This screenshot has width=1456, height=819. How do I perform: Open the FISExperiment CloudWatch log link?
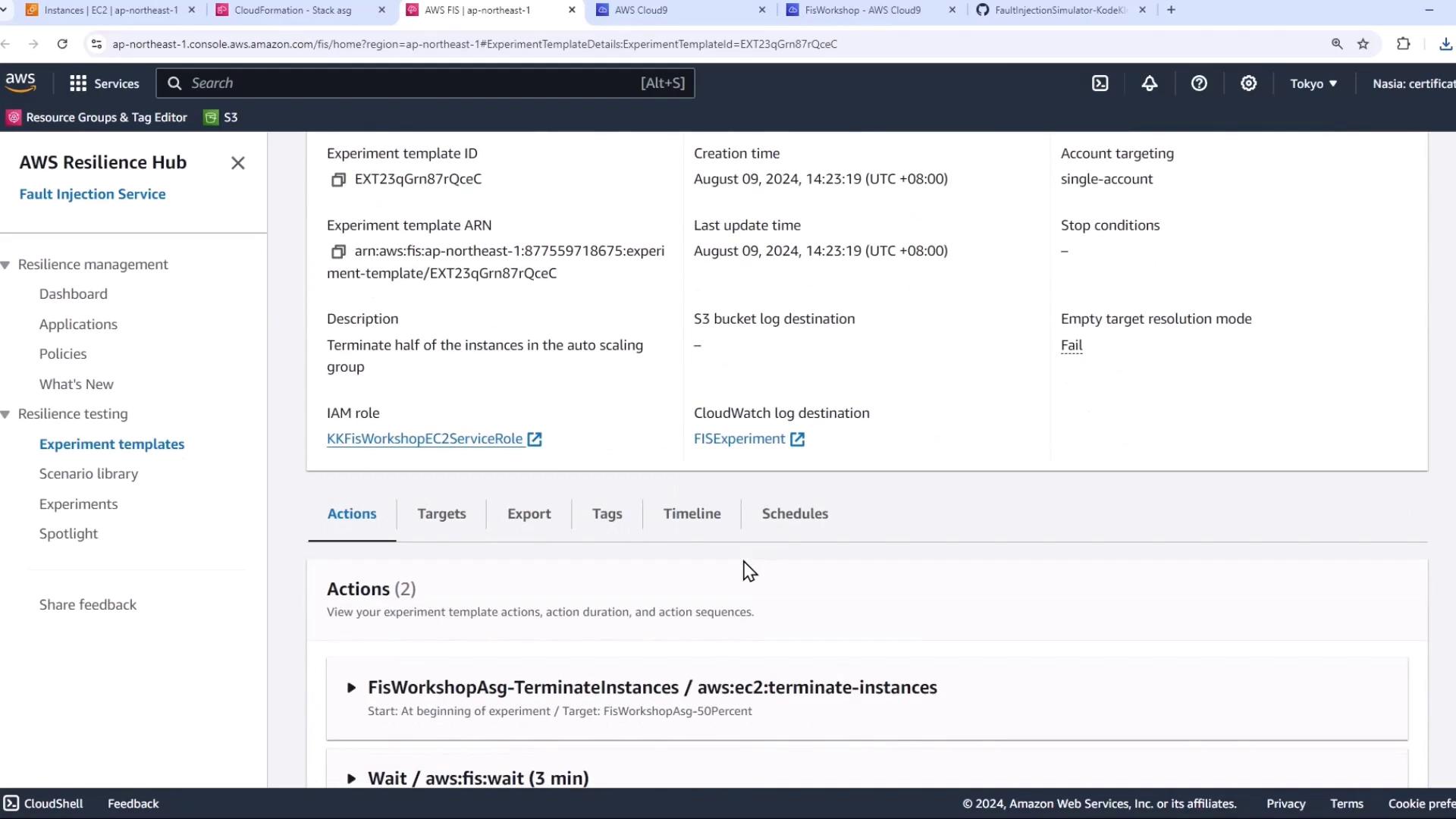pyautogui.click(x=739, y=439)
